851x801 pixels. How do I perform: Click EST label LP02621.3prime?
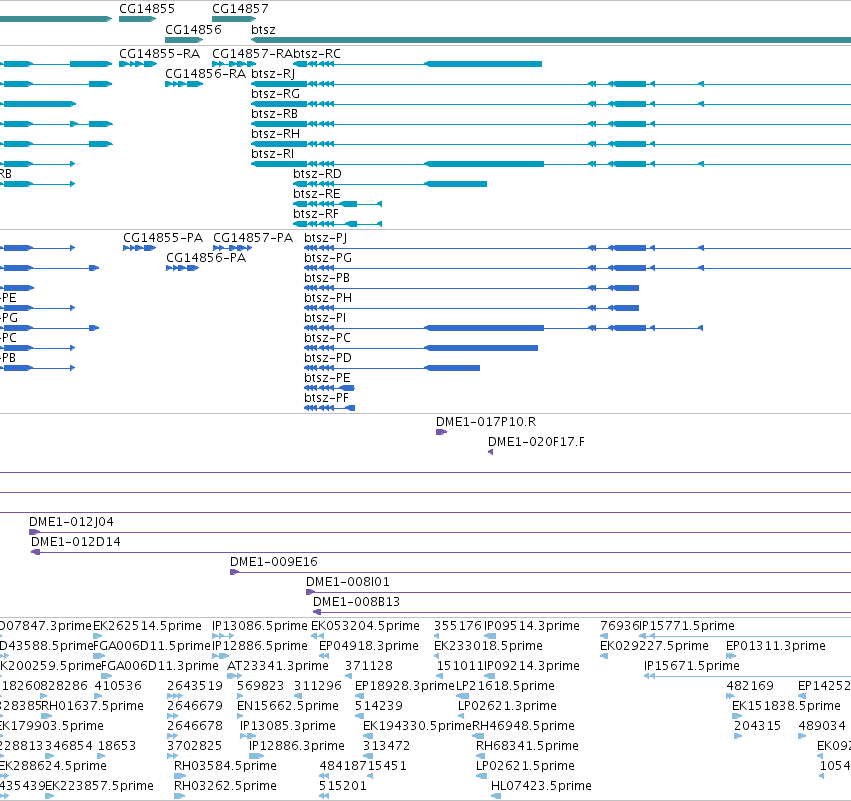coord(507,707)
